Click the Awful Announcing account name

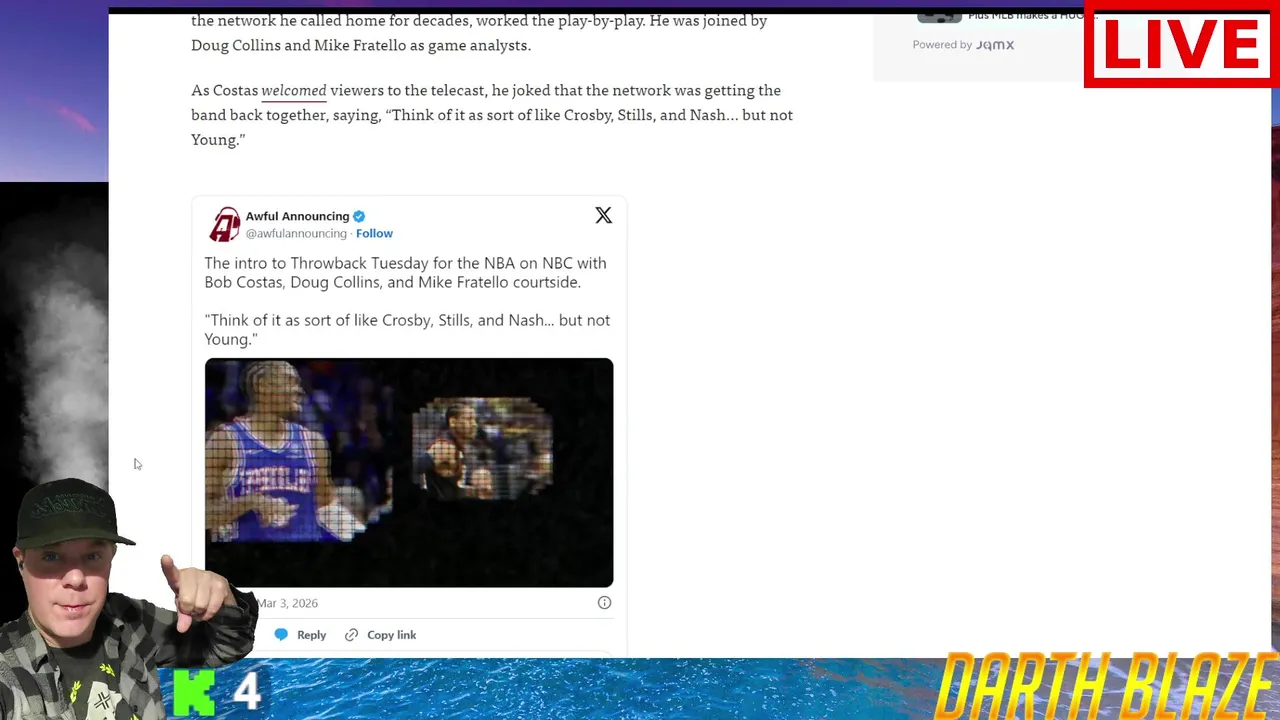297,216
